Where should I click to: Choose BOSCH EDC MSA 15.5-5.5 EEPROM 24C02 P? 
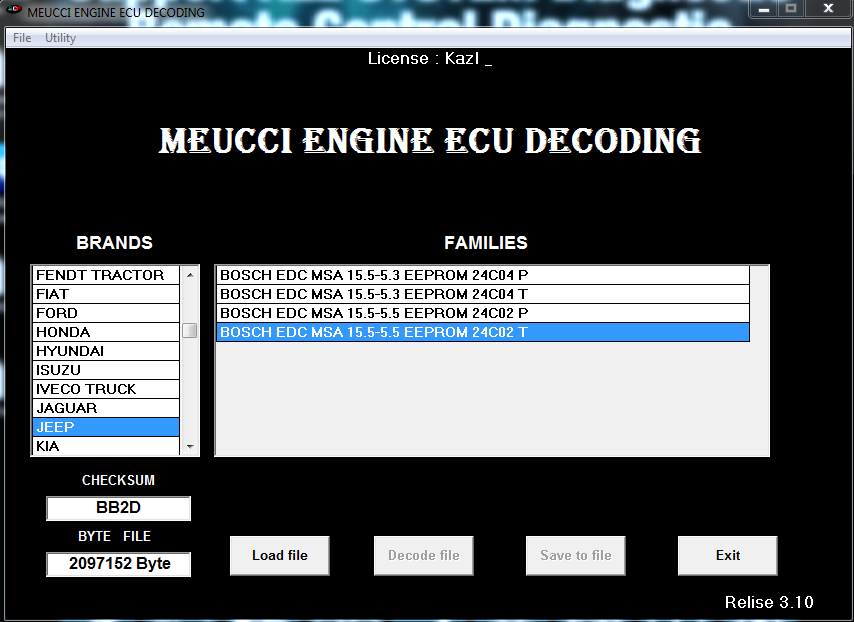483,313
